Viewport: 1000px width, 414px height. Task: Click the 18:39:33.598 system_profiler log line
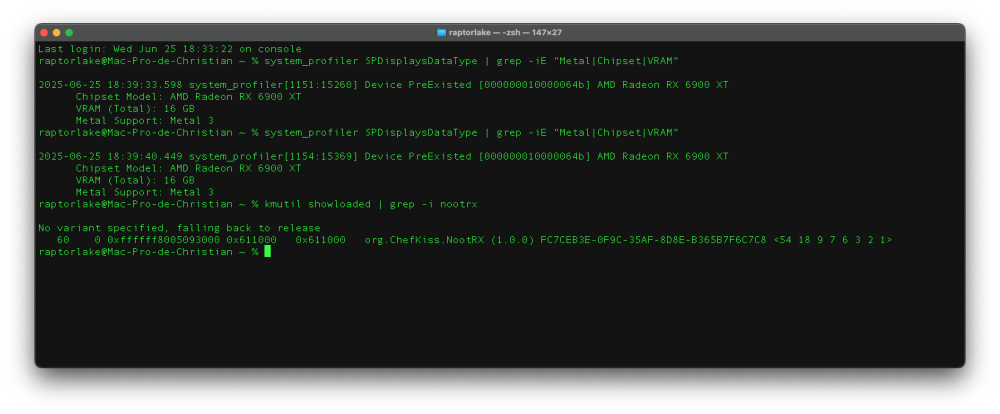pos(383,85)
